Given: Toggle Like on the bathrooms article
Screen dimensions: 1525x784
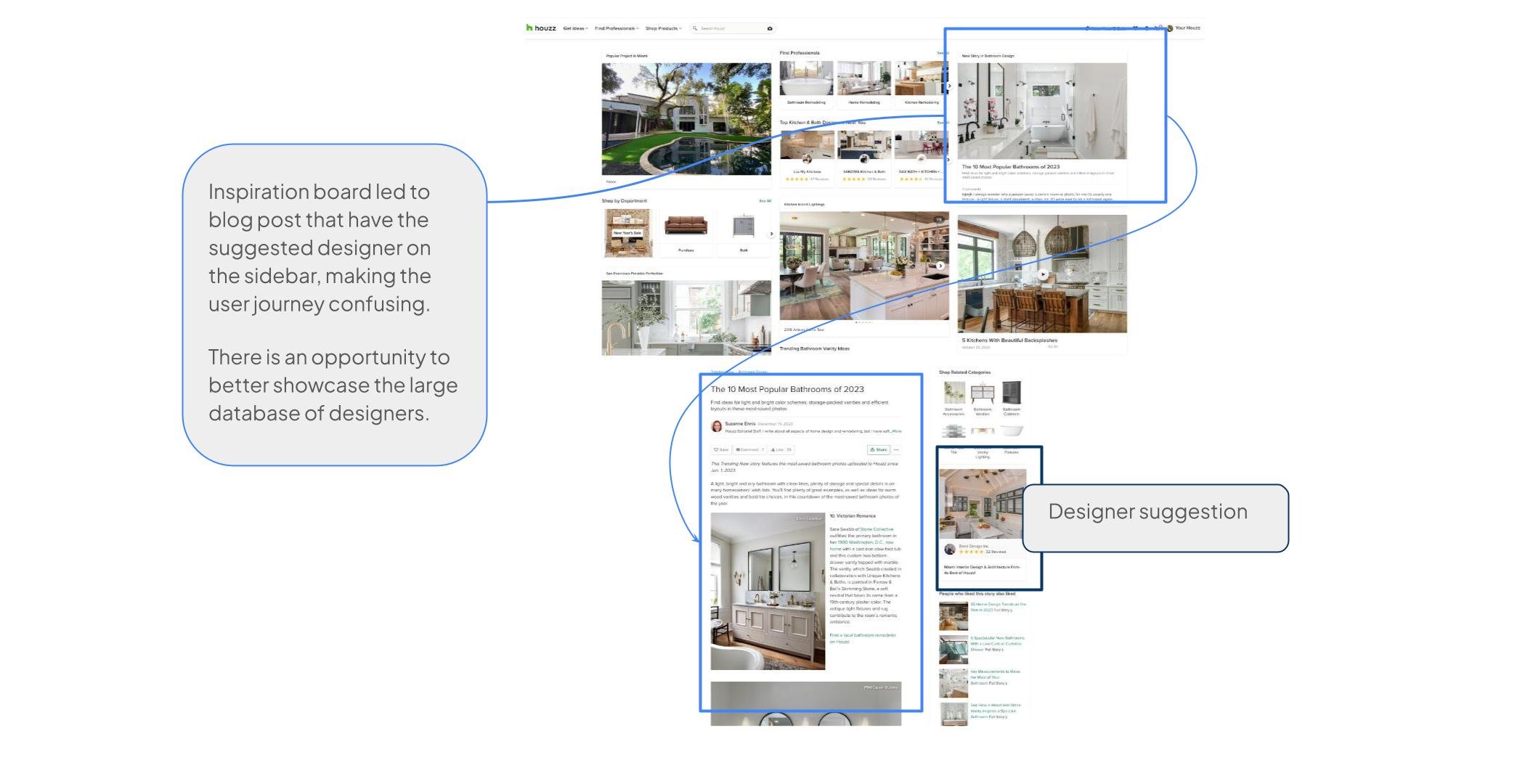Looking at the screenshot, I should (781, 449).
